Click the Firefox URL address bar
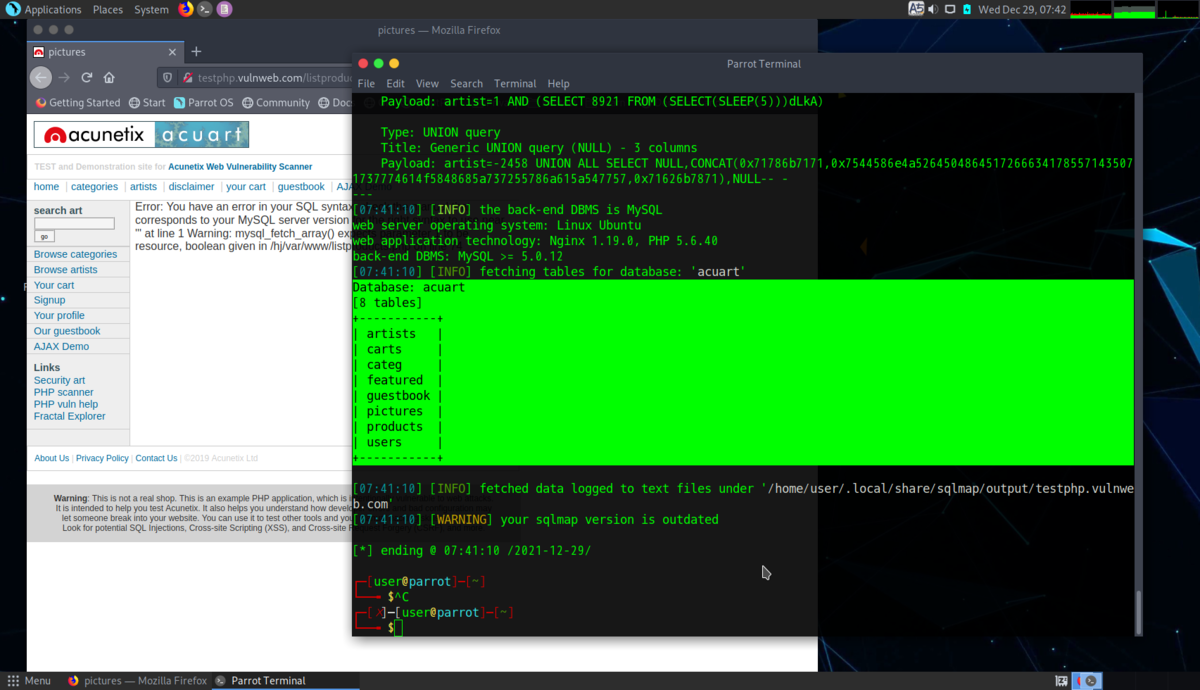The width and height of the screenshot is (1200, 690). (275, 77)
